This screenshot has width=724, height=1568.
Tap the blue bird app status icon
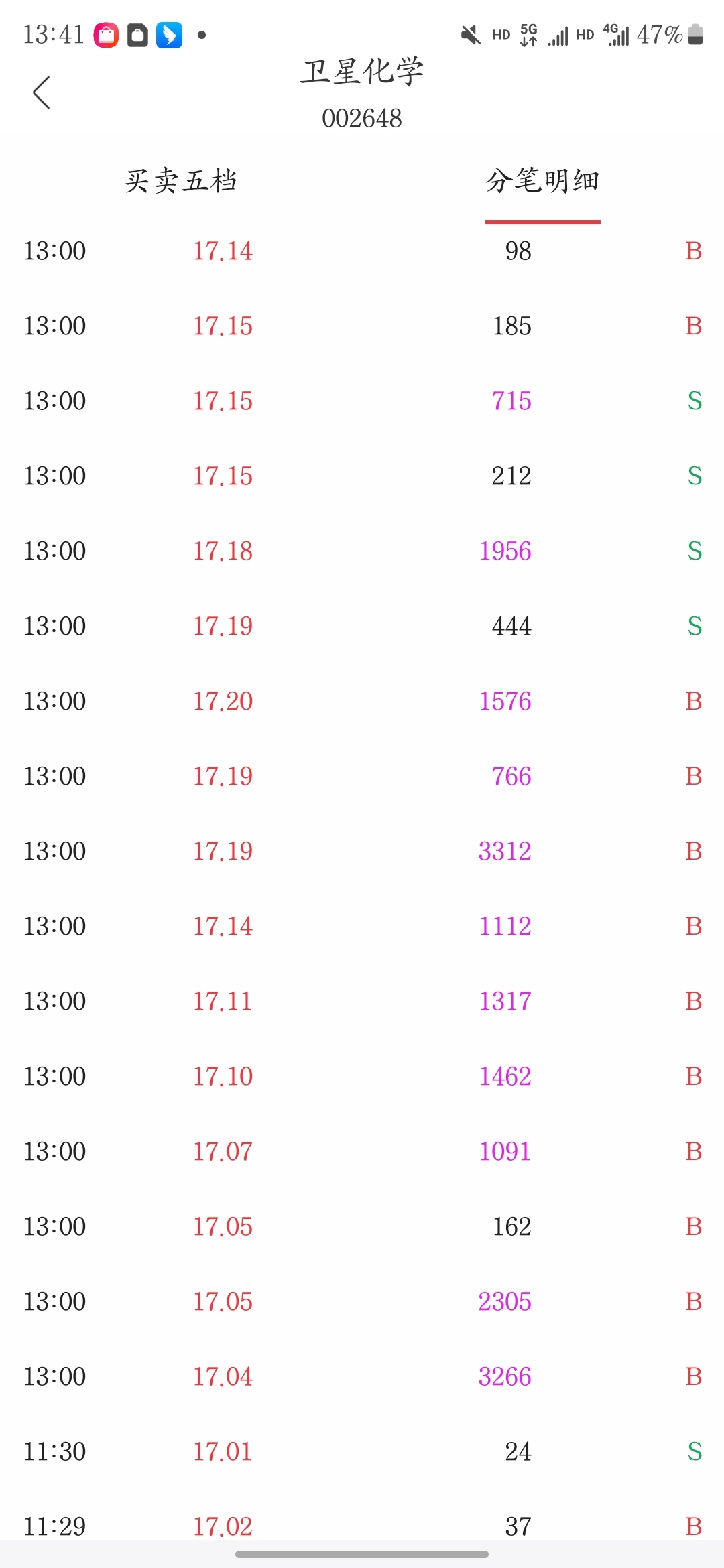[x=169, y=35]
